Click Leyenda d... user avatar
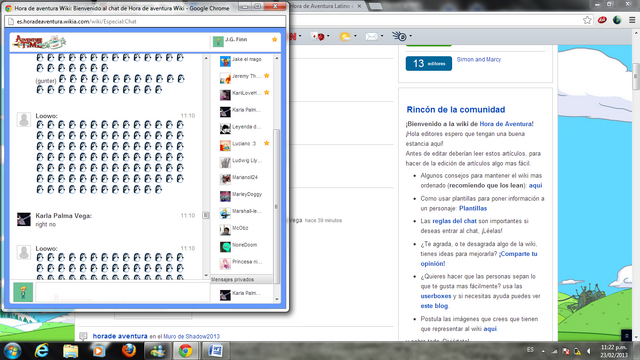640x360 pixels. tap(225, 128)
